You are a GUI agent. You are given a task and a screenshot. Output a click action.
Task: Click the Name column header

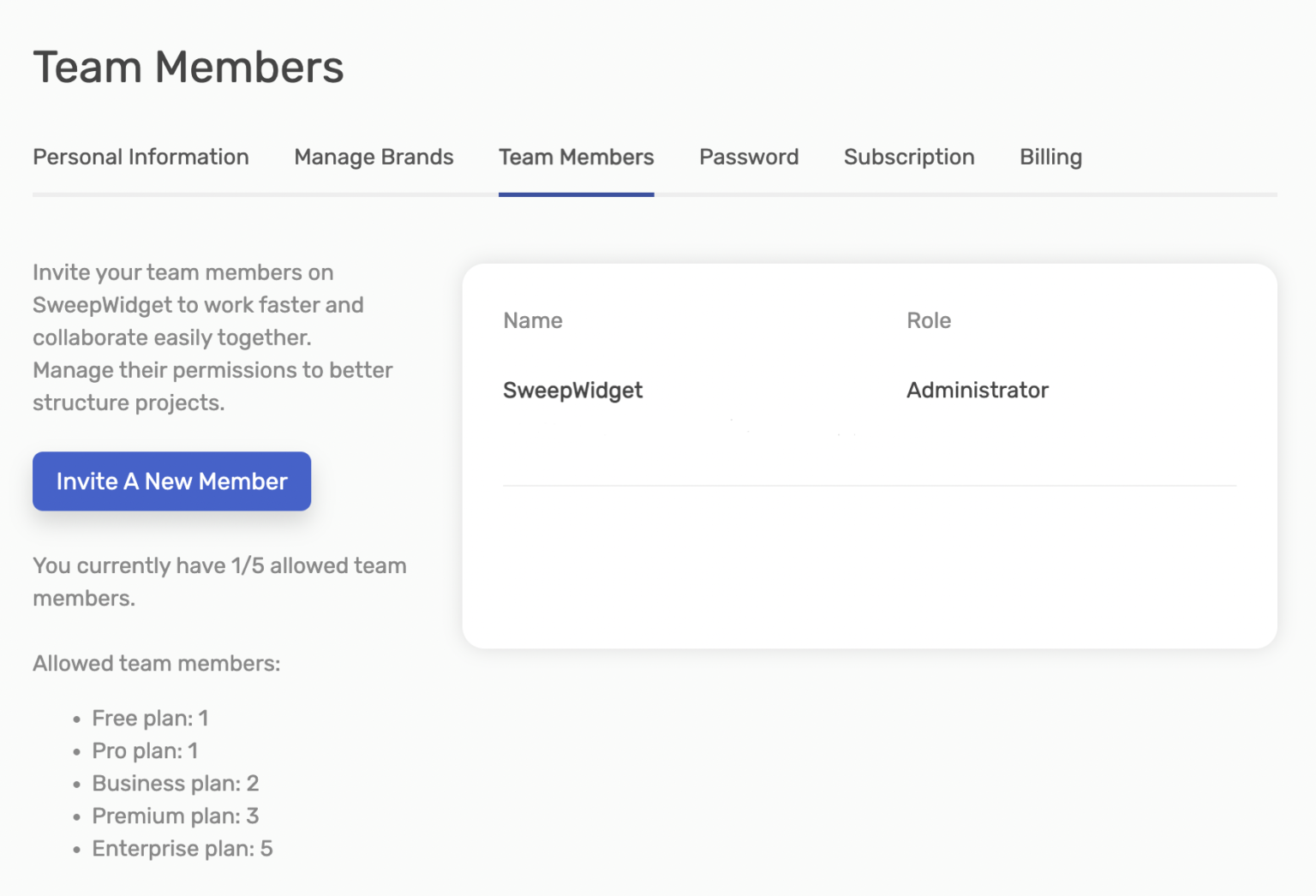point(532,320)
